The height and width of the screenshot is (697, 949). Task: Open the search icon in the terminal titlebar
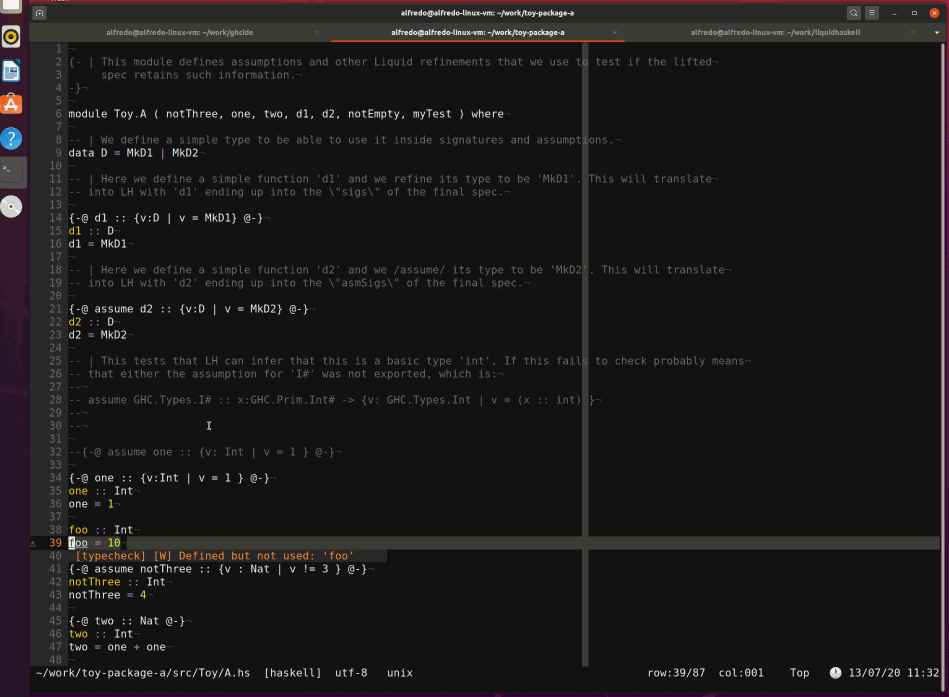(x=854, y=14)
